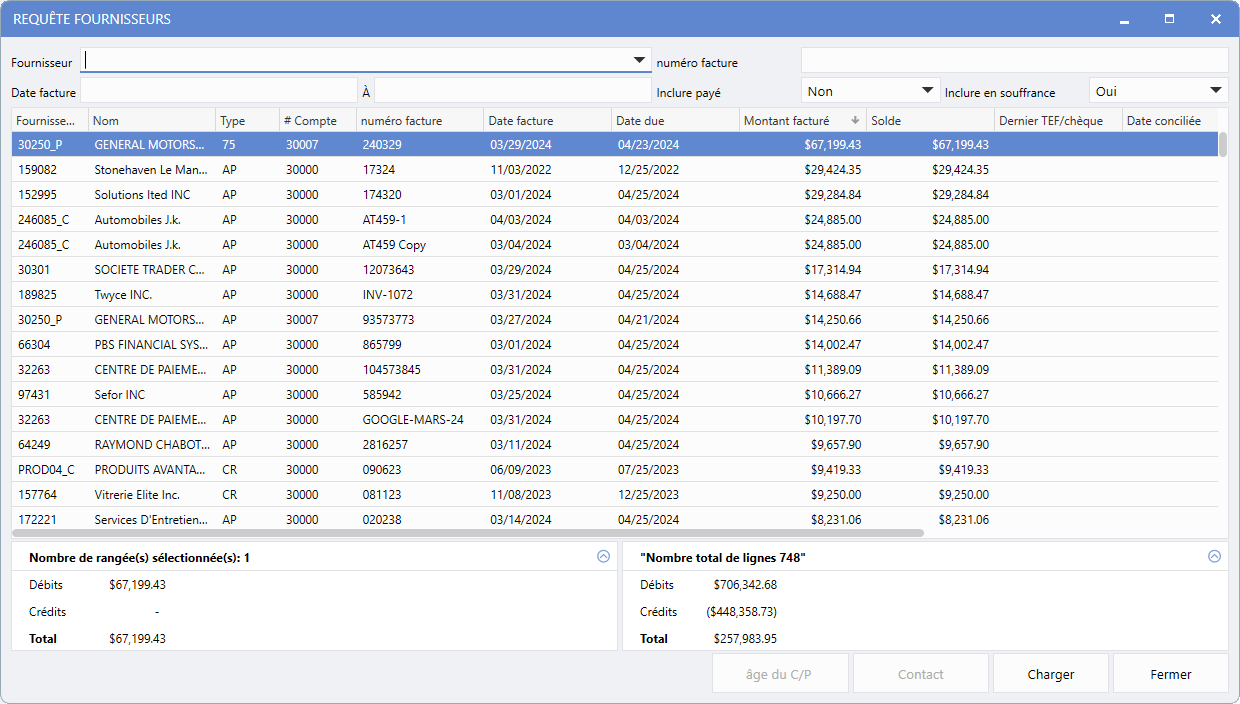This screenshot has height=704, width=1240.
Task: Sort by Solde column header
Action: [x=930, y=121]
